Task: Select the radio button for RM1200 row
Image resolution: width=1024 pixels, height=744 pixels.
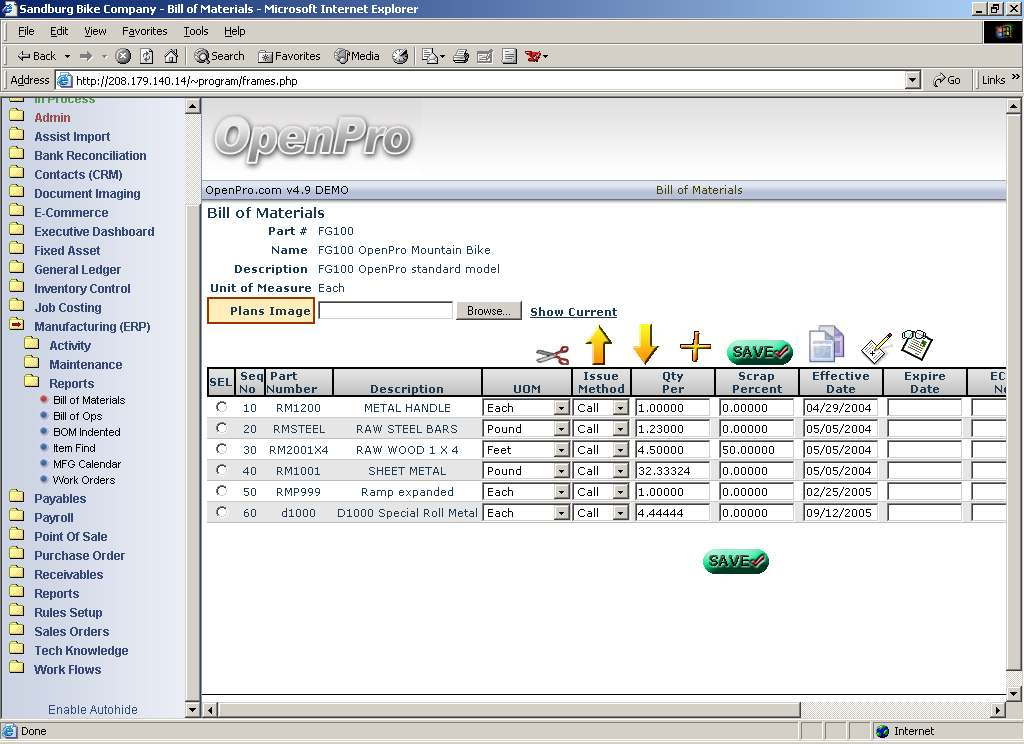Action: [221, 407]
